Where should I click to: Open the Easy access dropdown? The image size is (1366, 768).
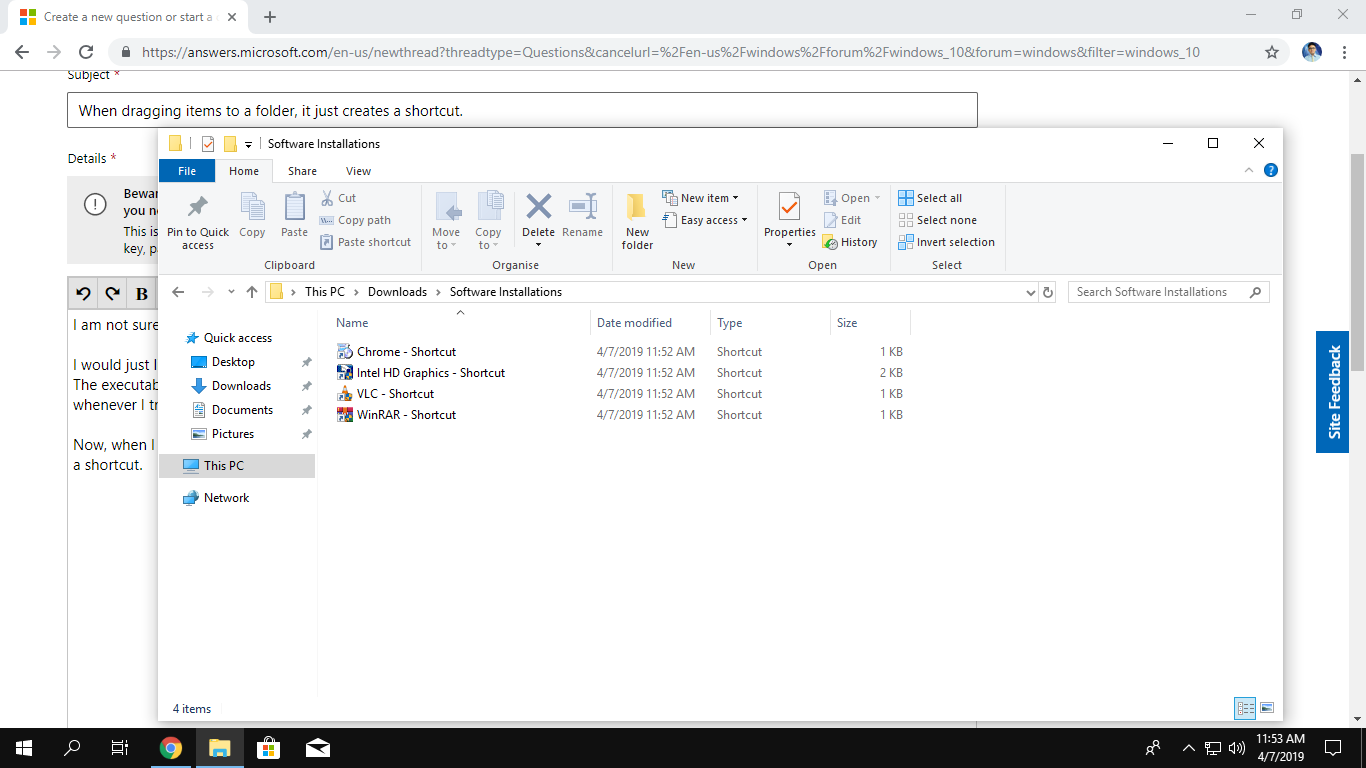click(704, 220)
